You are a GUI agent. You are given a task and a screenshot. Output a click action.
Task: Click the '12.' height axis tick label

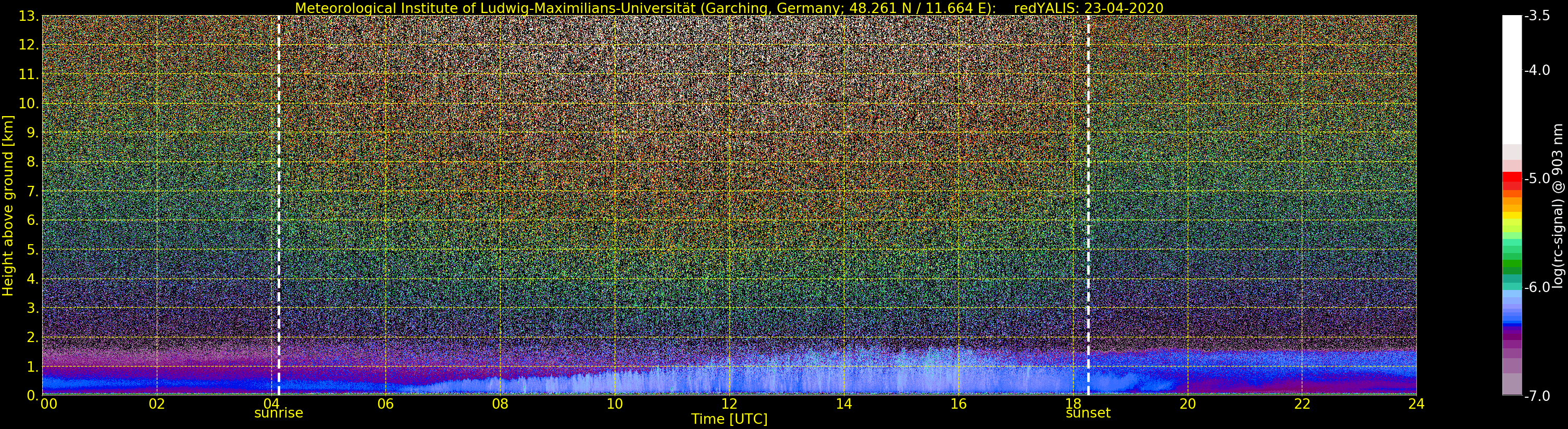coord(29,45)
